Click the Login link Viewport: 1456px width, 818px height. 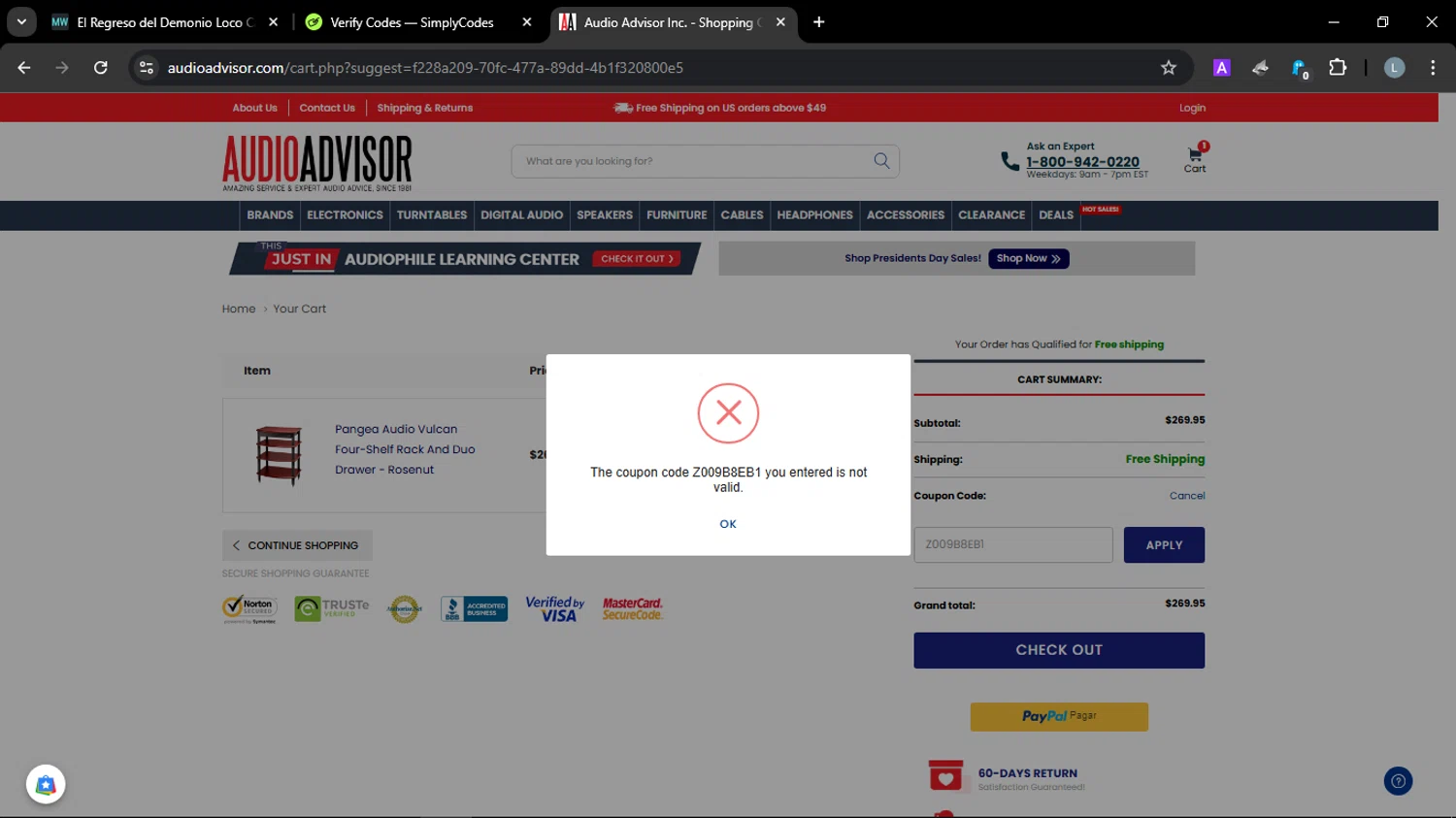(x=1192, y=108)
